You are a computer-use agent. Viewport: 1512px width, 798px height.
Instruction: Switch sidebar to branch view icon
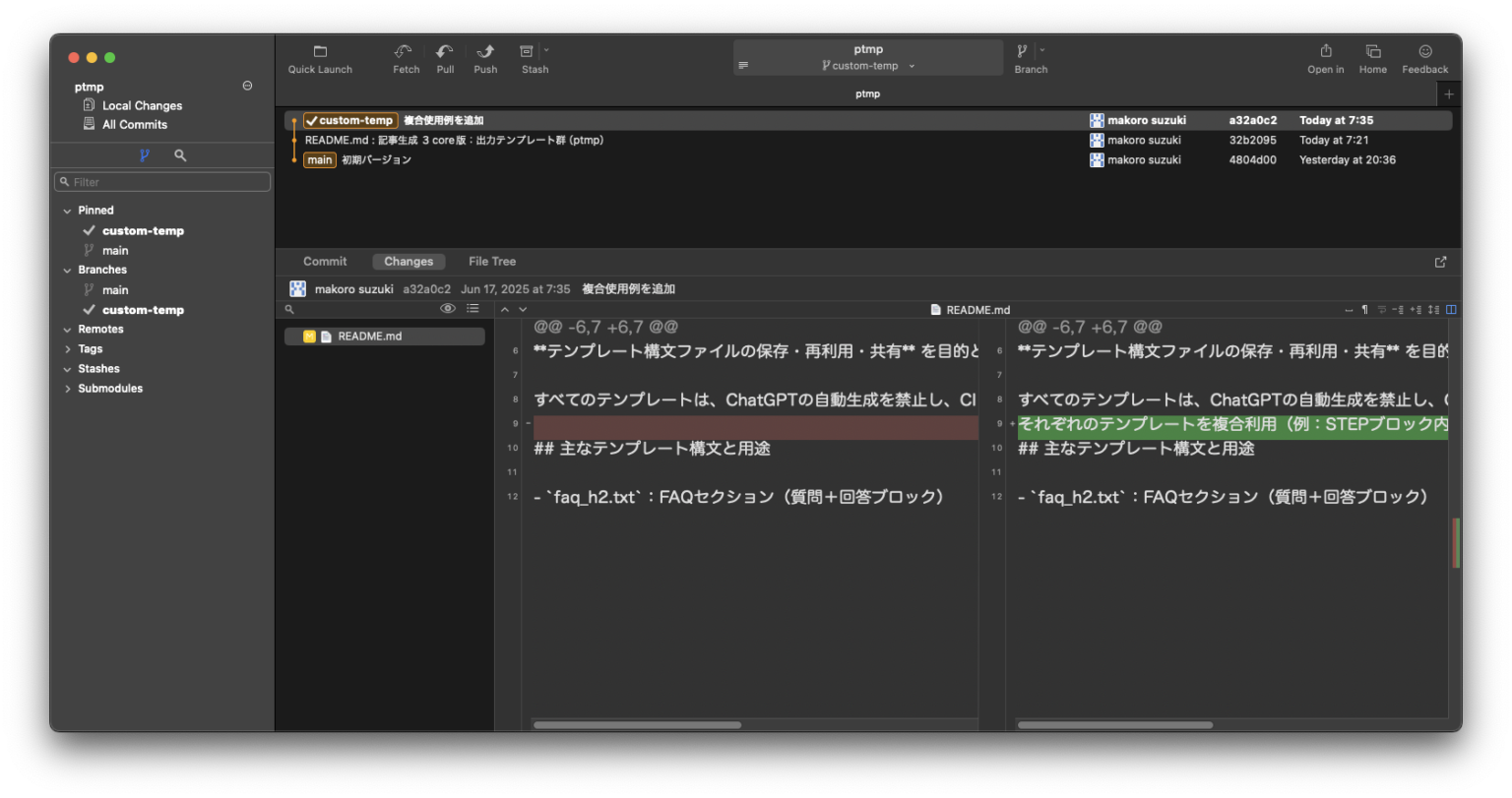click(x=145, y=155)
